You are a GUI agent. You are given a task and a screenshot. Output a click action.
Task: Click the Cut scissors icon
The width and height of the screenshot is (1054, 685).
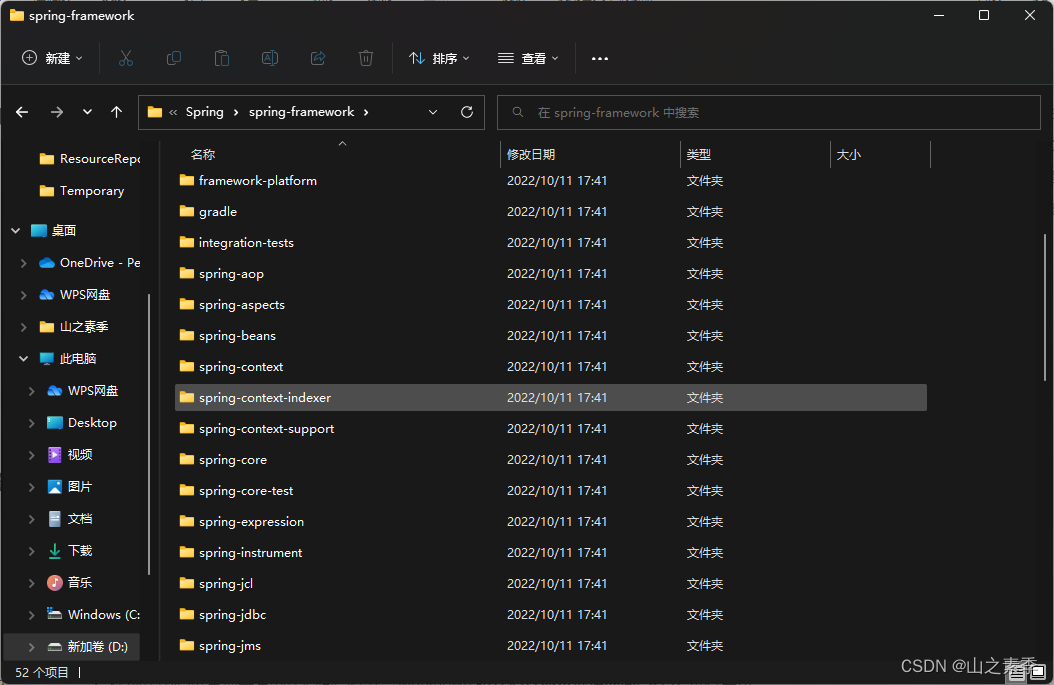click(x=126, y=58)
